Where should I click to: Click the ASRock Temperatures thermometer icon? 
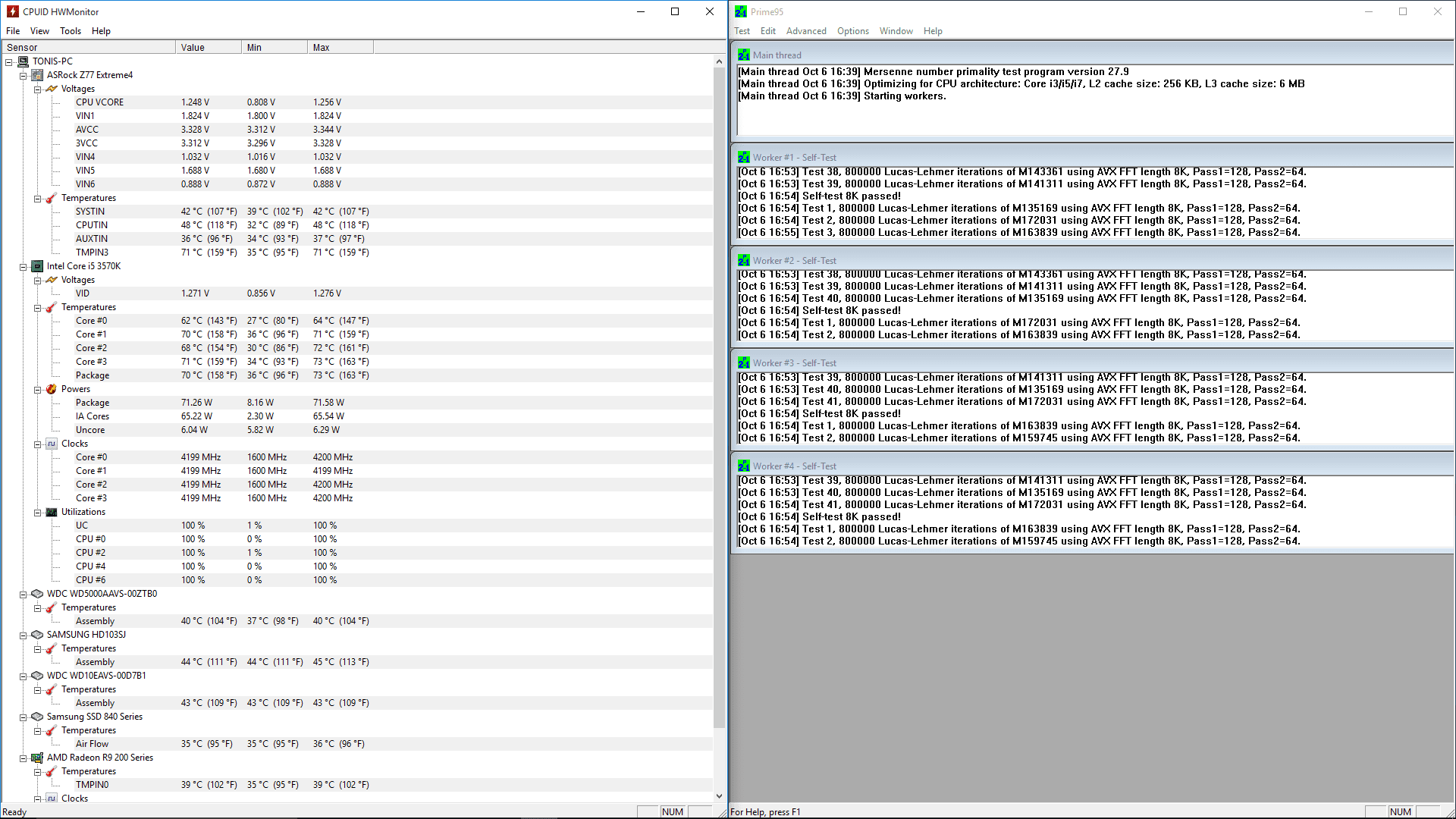pyautogui.click(x=52, y=198)
